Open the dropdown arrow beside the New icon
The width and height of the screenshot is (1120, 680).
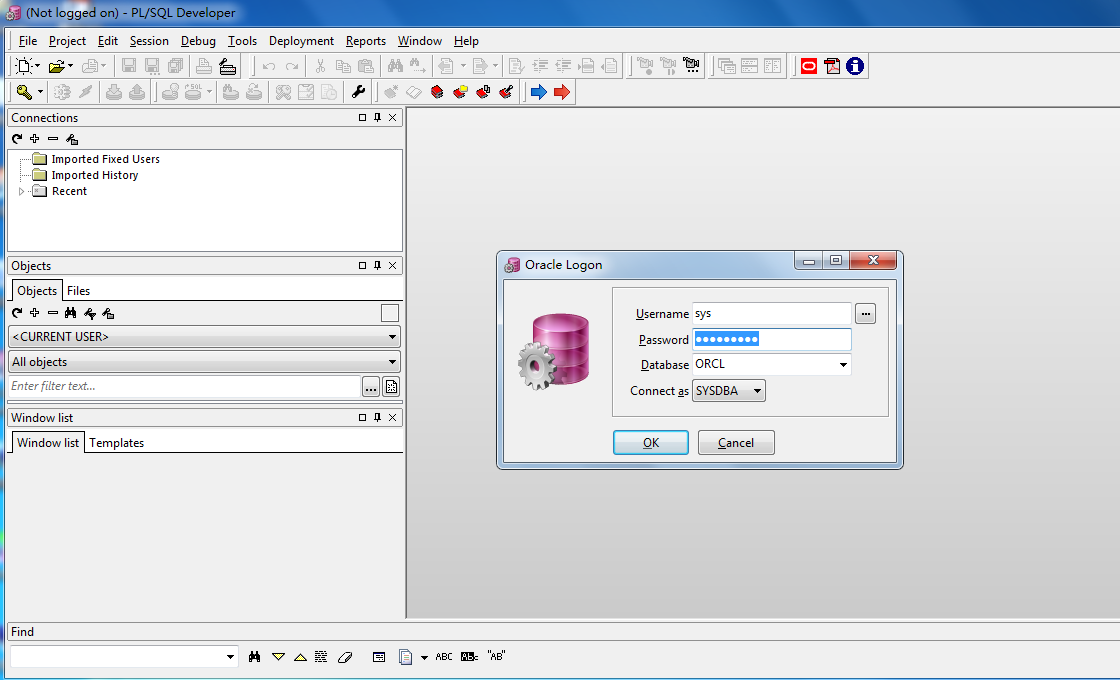(37, 66)
